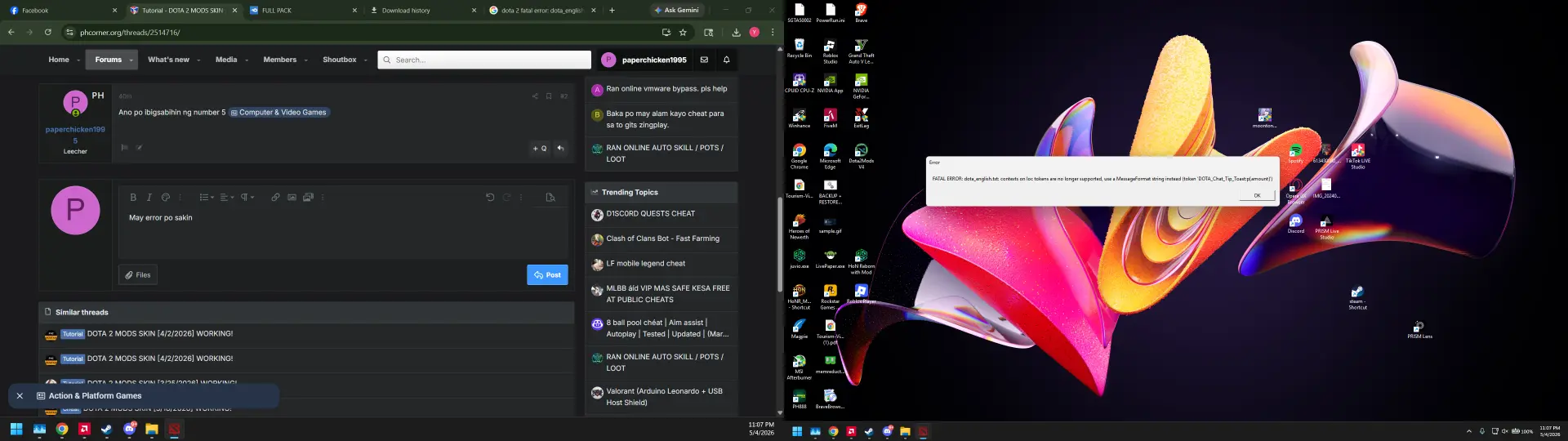Bookmark post #2
This screenshot has height=441, width=1568.
pos(549,96)
